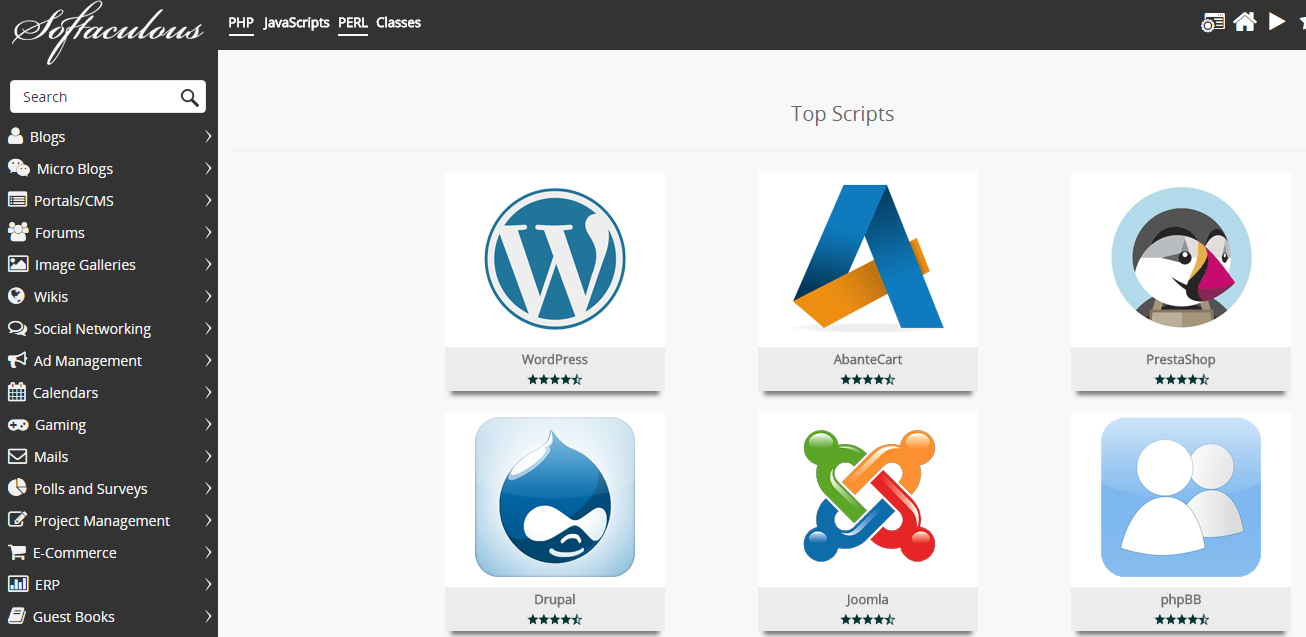Click the Polls and Surveys pie chart icon

click(17, 488)
